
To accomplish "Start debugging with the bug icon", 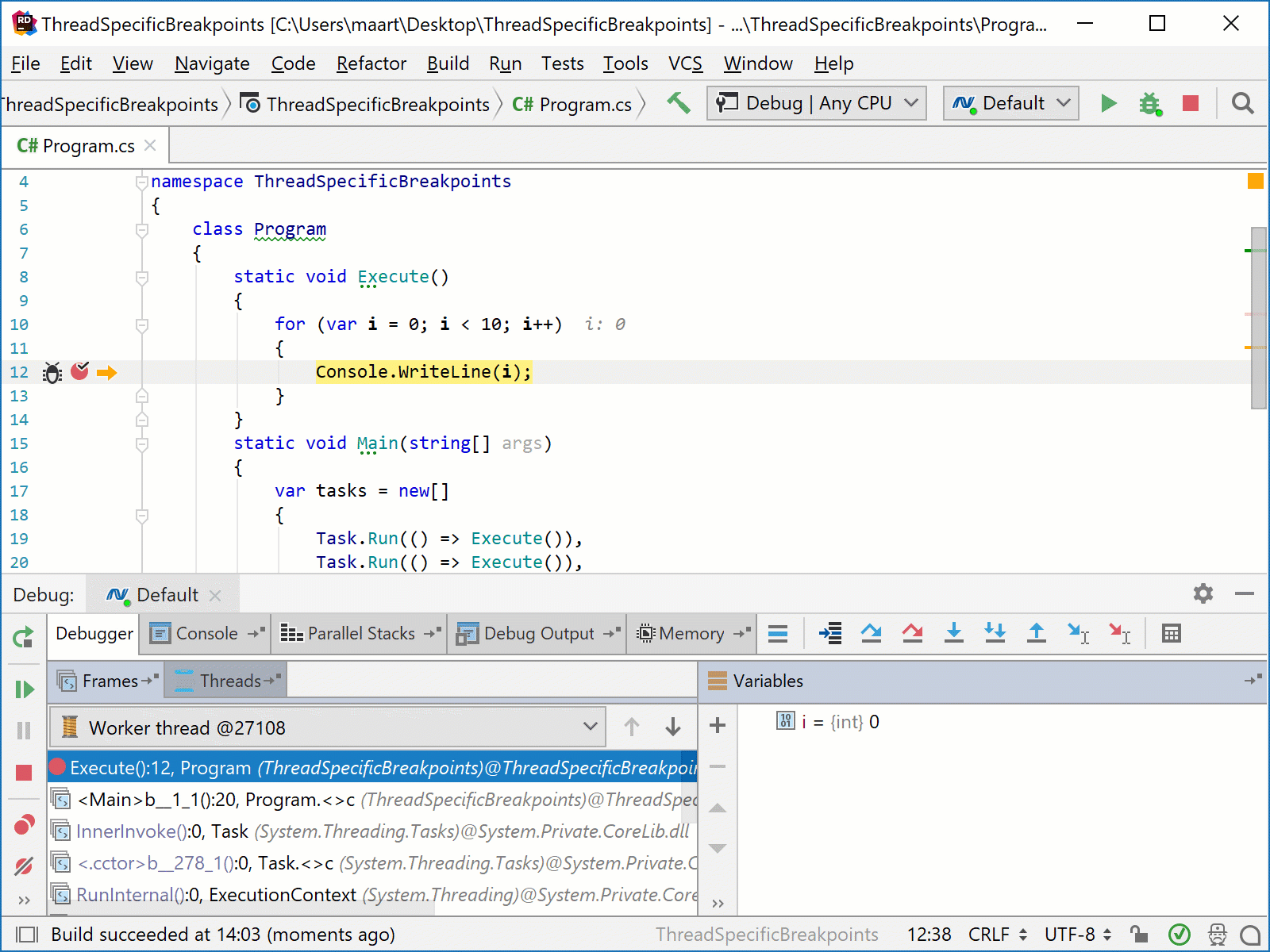I will [1149, 103].
